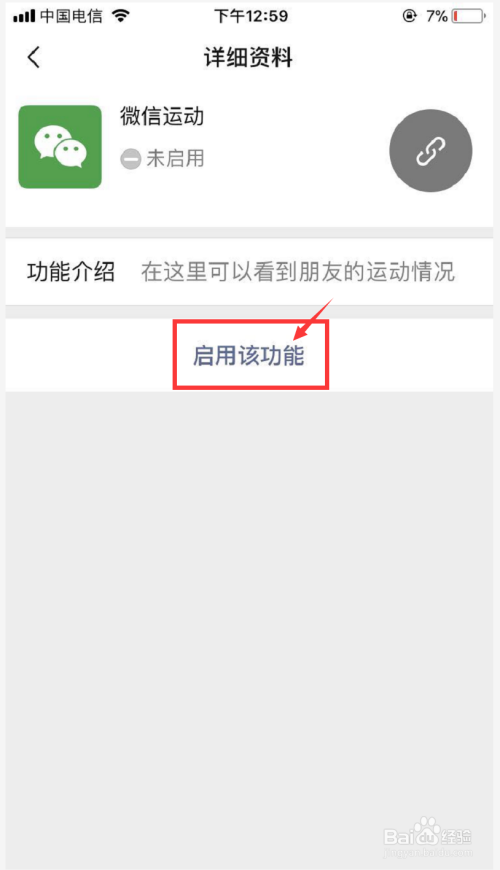
Task: Tap the back arrow icon
Action: (x=34, y=57)
